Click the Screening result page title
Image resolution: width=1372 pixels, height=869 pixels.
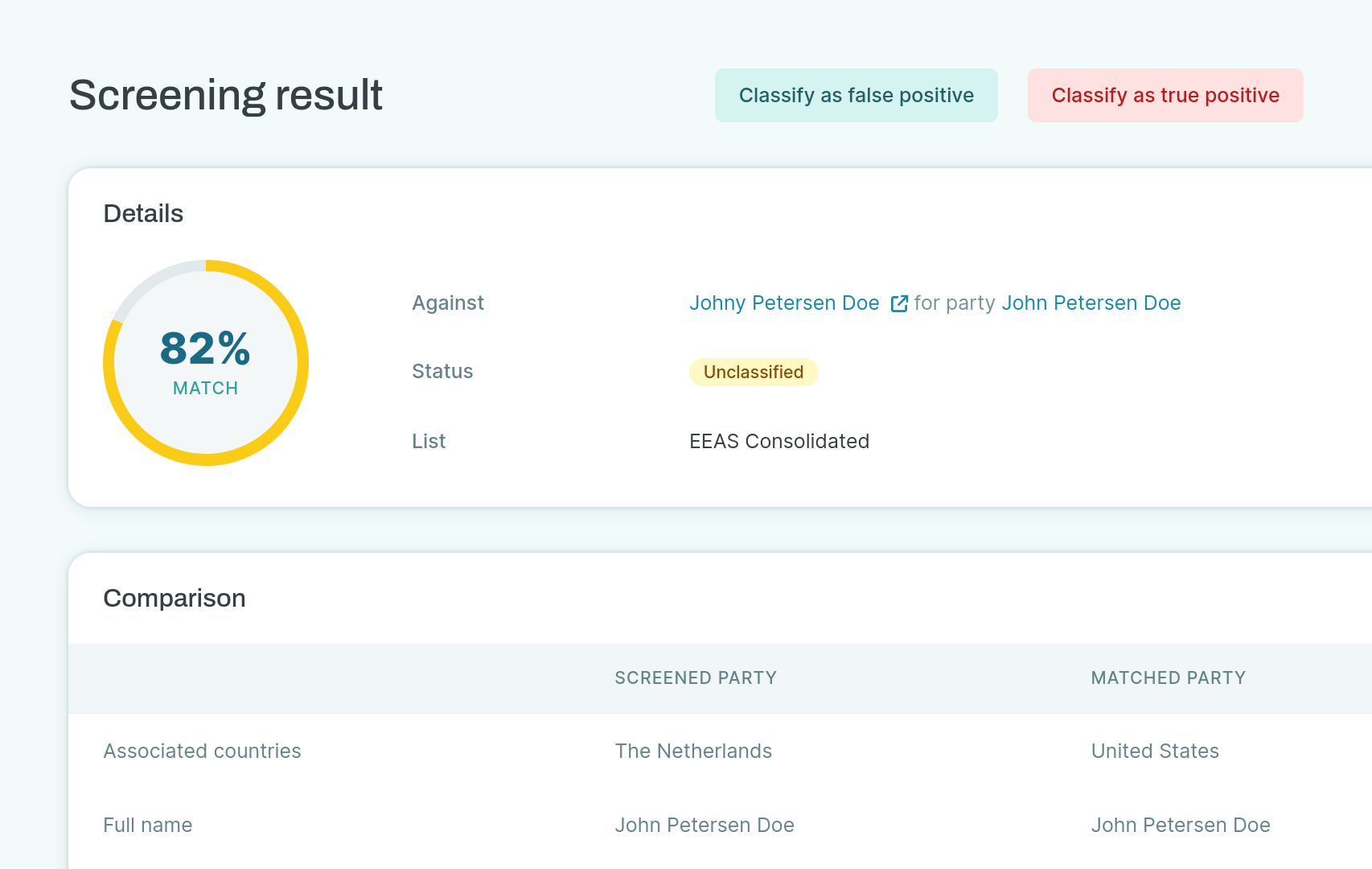pyautogui.click(x=226, y=95)
